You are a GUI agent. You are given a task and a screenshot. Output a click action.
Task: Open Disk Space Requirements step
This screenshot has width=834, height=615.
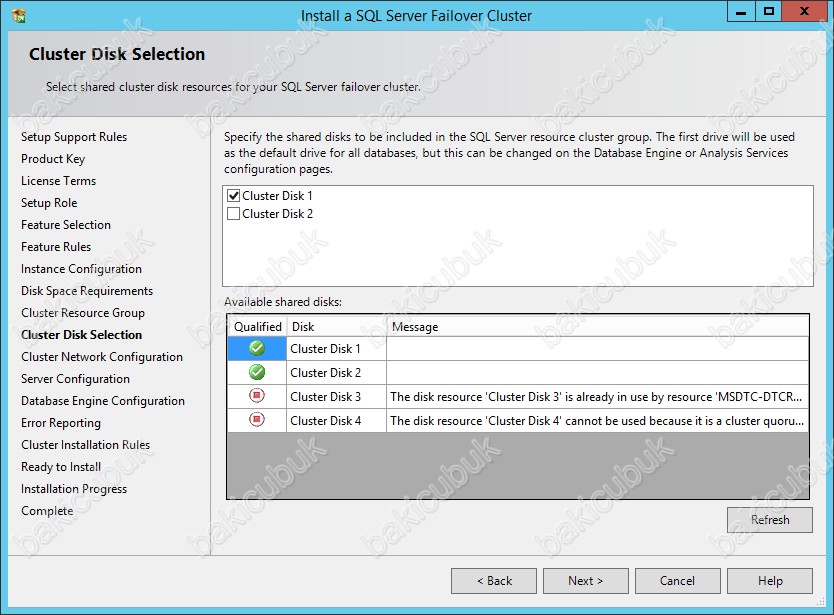87,290
